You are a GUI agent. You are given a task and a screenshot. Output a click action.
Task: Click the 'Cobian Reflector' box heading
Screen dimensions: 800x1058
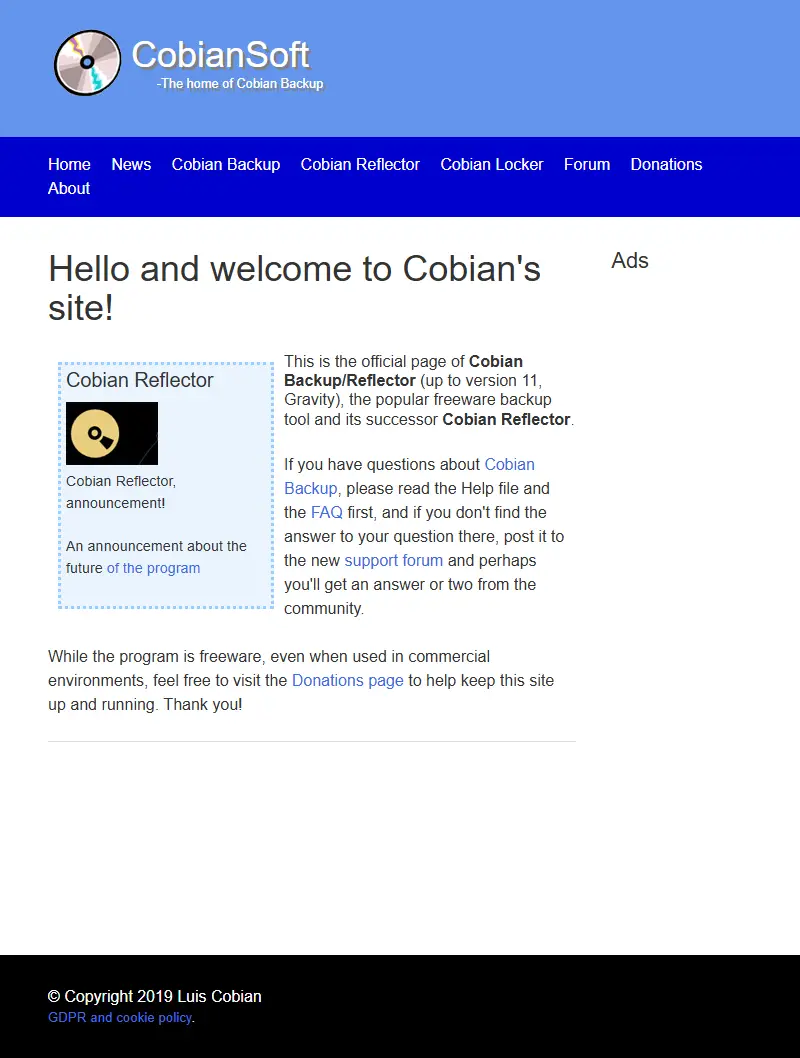tap(140, 380)
